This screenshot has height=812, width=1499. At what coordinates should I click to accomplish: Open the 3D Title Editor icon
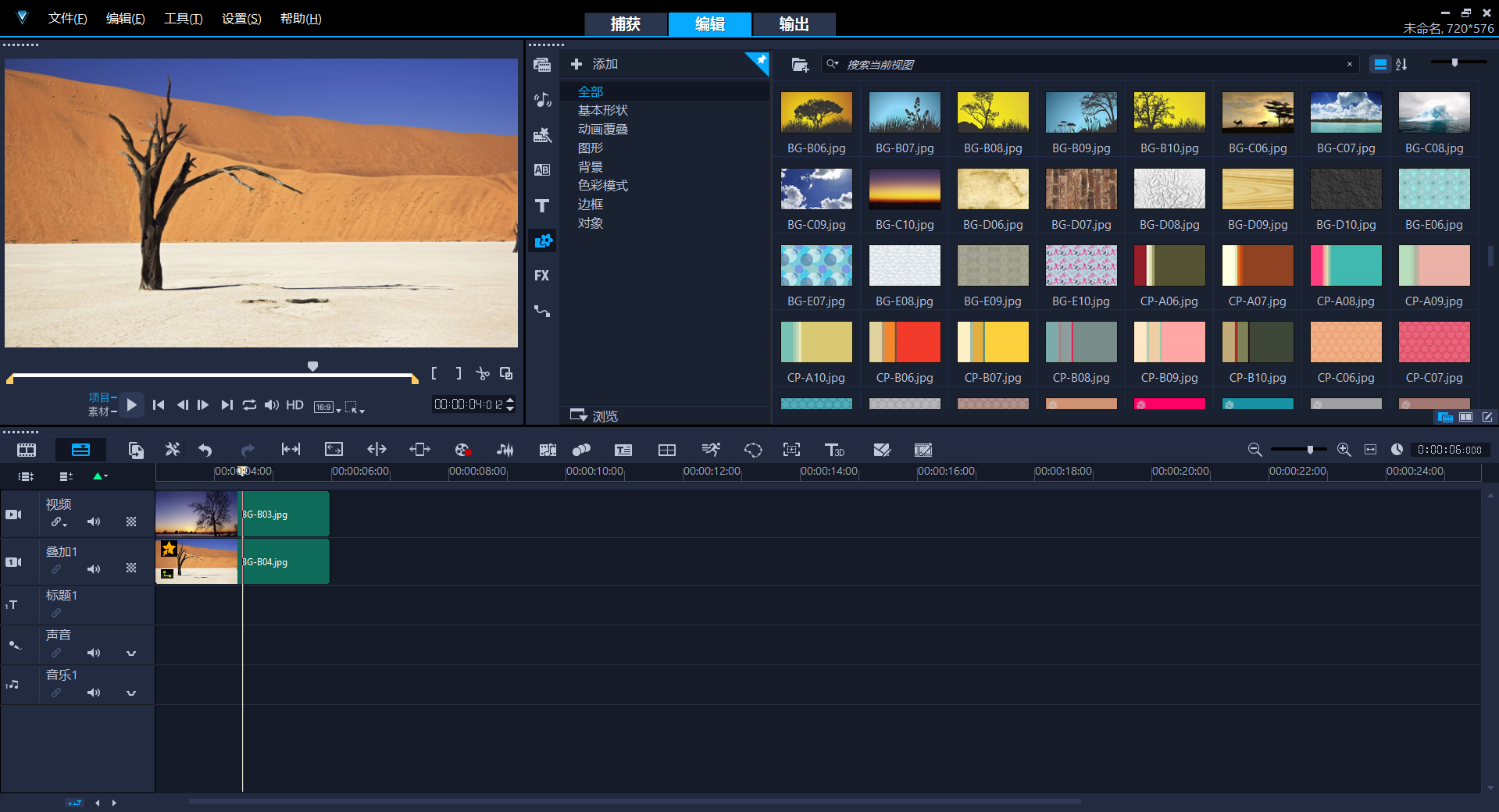[x=834, y=450]
